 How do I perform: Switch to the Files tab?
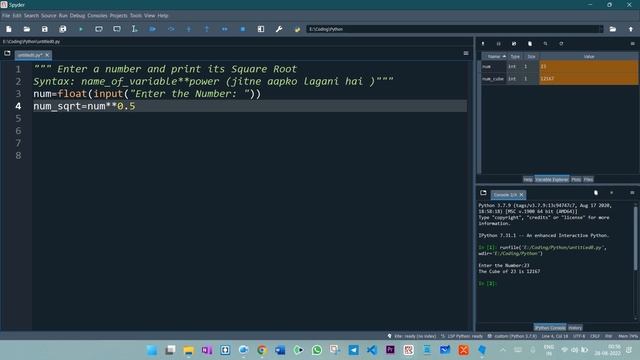[x=588, y=180]
